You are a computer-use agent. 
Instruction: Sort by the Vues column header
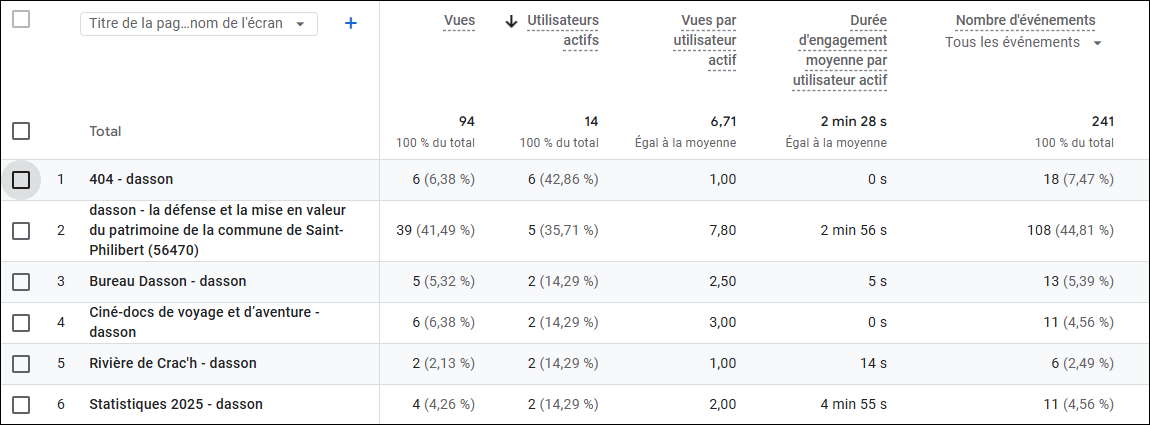click(x=459, y=21)
